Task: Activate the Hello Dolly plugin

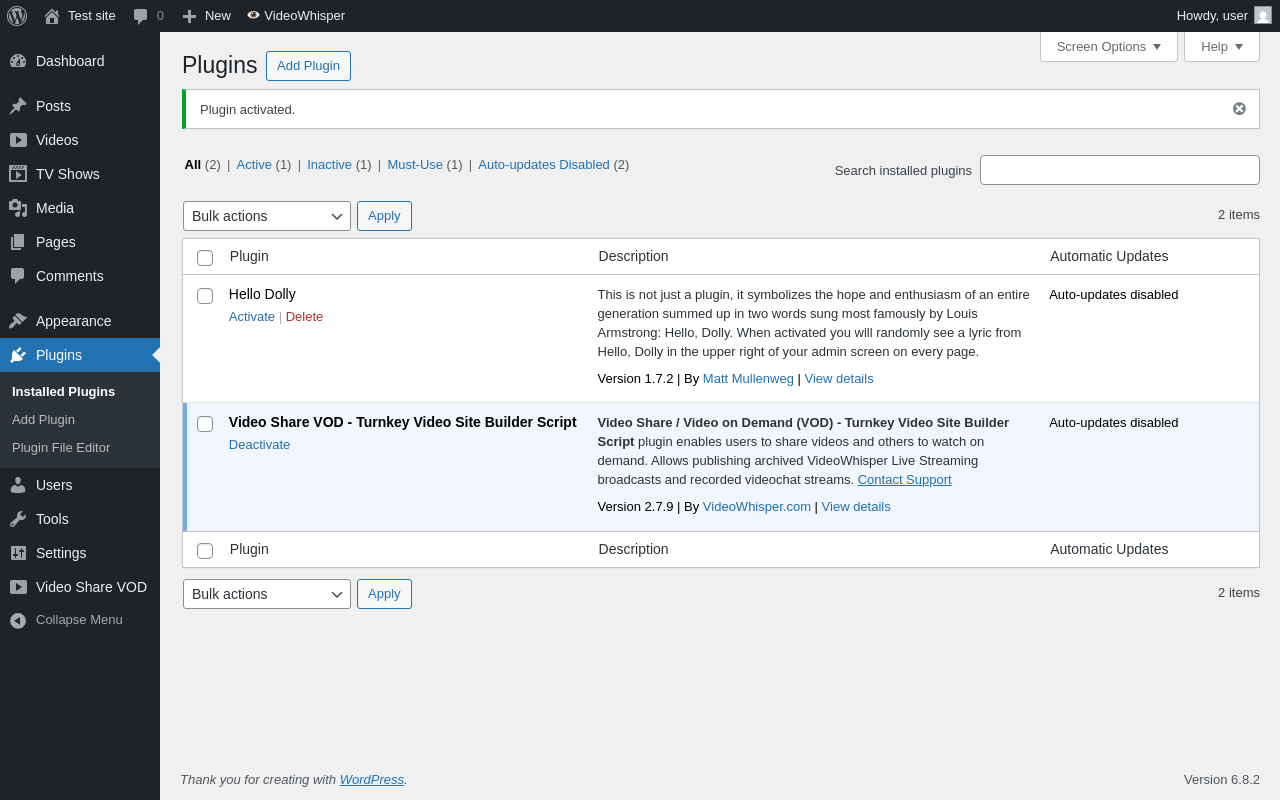Action: tap(252, 317)
